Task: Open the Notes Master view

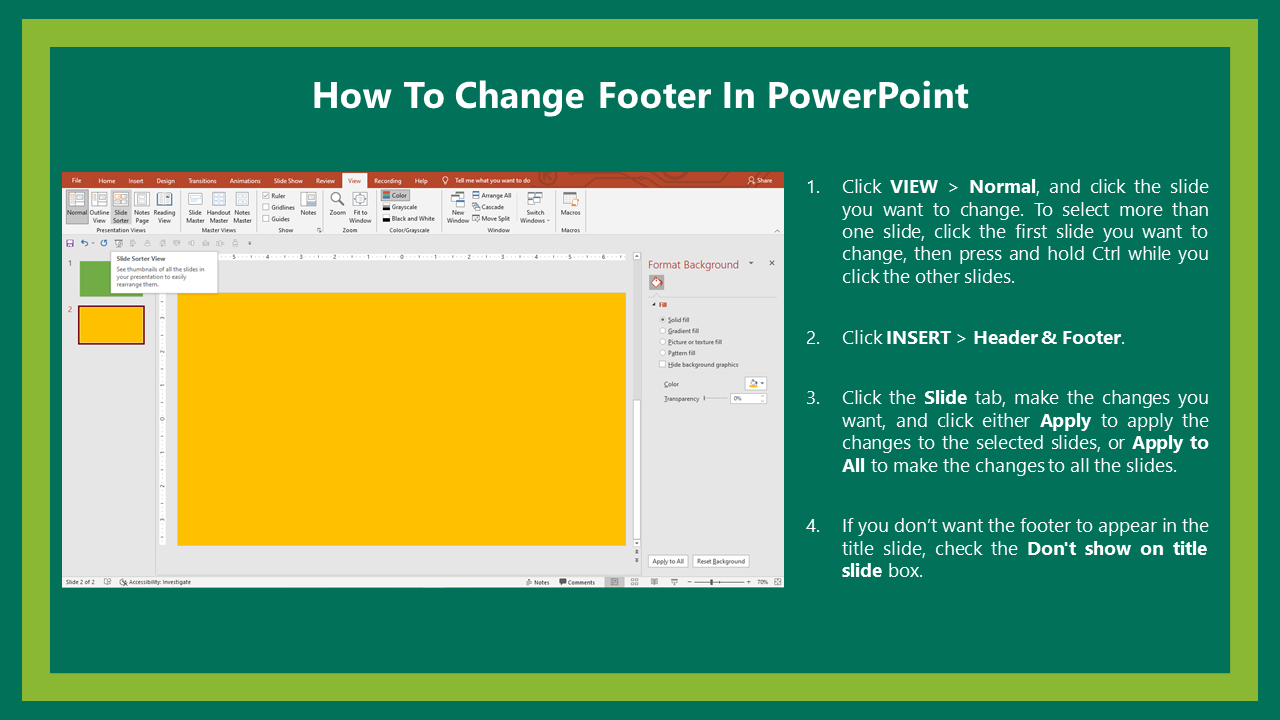Action: tap(242, 207)
